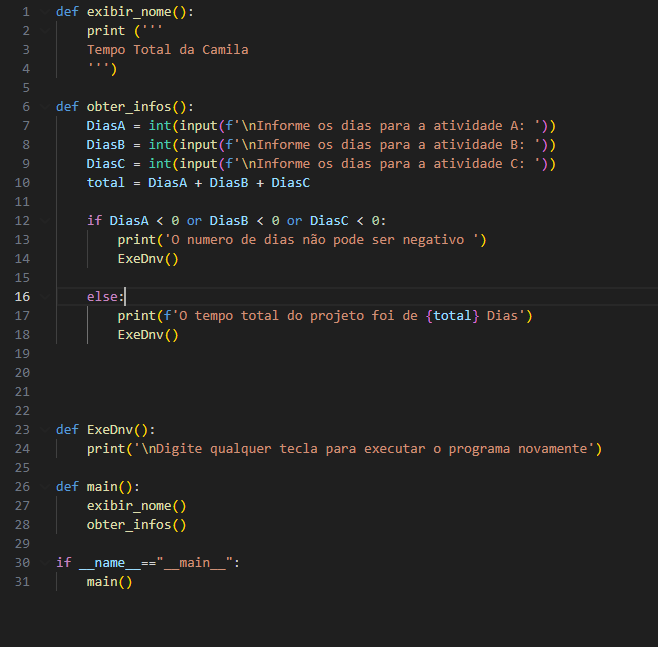Click the DiasB variable on line 8

105,145
